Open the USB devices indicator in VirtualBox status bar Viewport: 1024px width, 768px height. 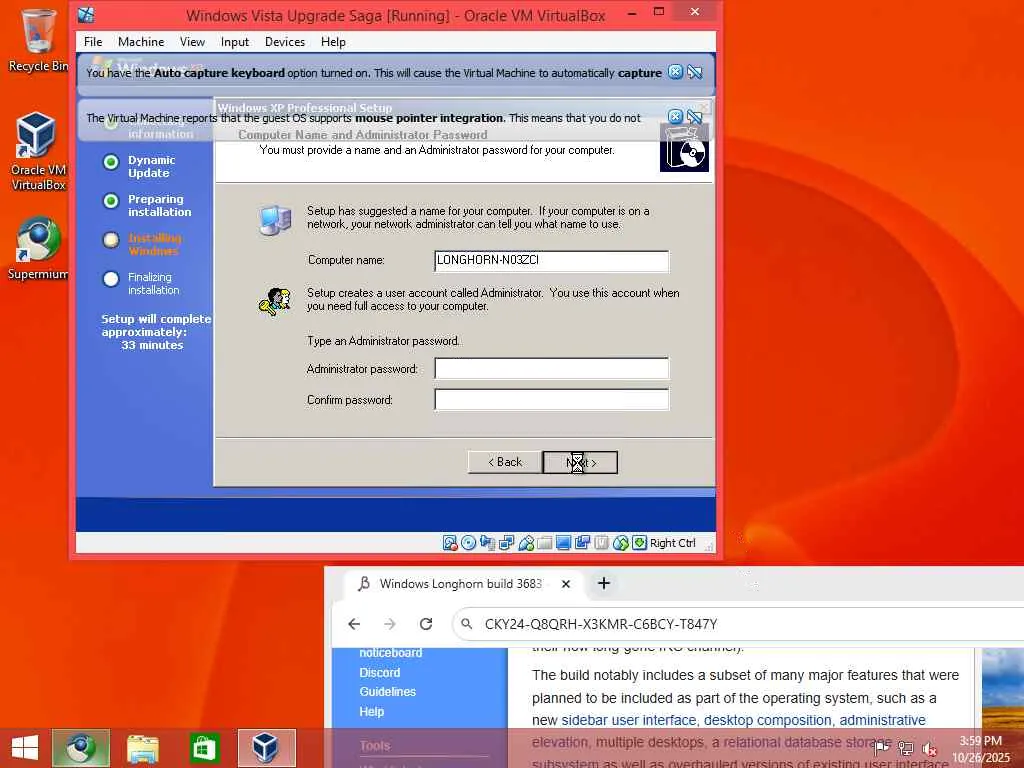[x=526, y=543]
